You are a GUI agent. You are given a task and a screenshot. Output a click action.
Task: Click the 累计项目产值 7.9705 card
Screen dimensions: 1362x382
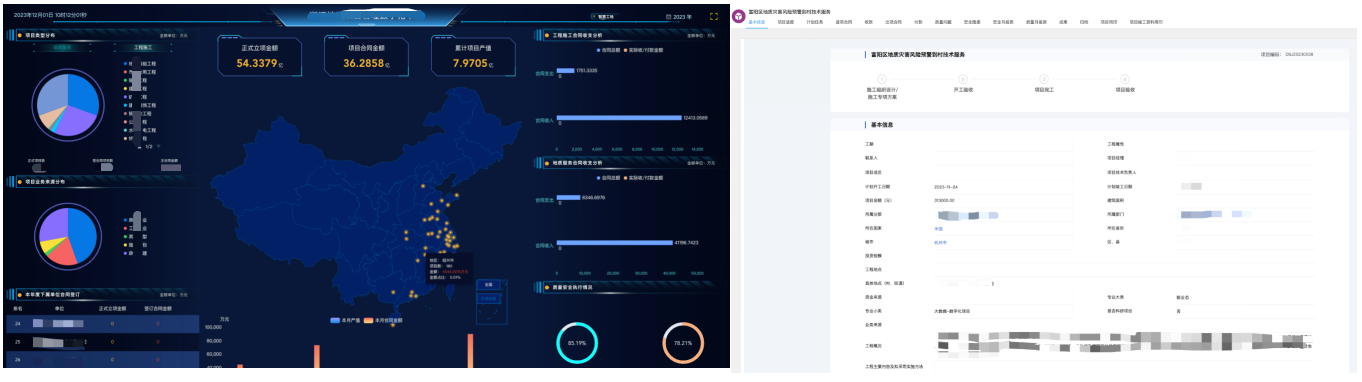[x=474, y=57]
